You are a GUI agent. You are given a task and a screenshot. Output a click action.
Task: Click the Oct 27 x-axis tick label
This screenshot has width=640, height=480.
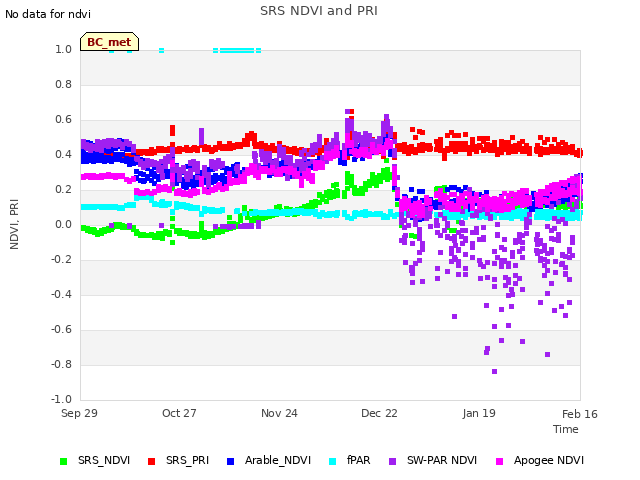click(x=179, y=413)
